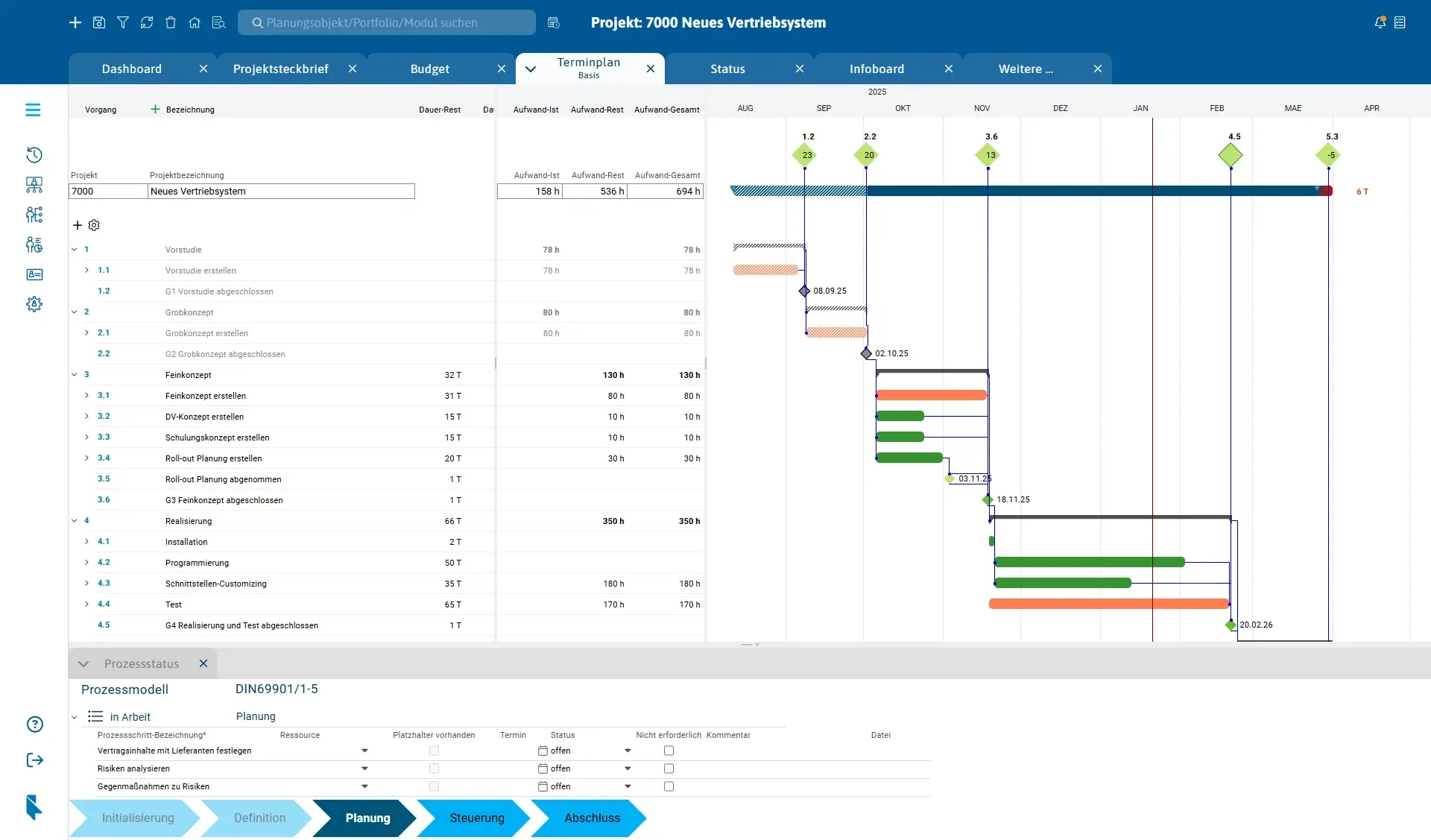
Task: Click the Steuerung process phase
Action: 476,818
